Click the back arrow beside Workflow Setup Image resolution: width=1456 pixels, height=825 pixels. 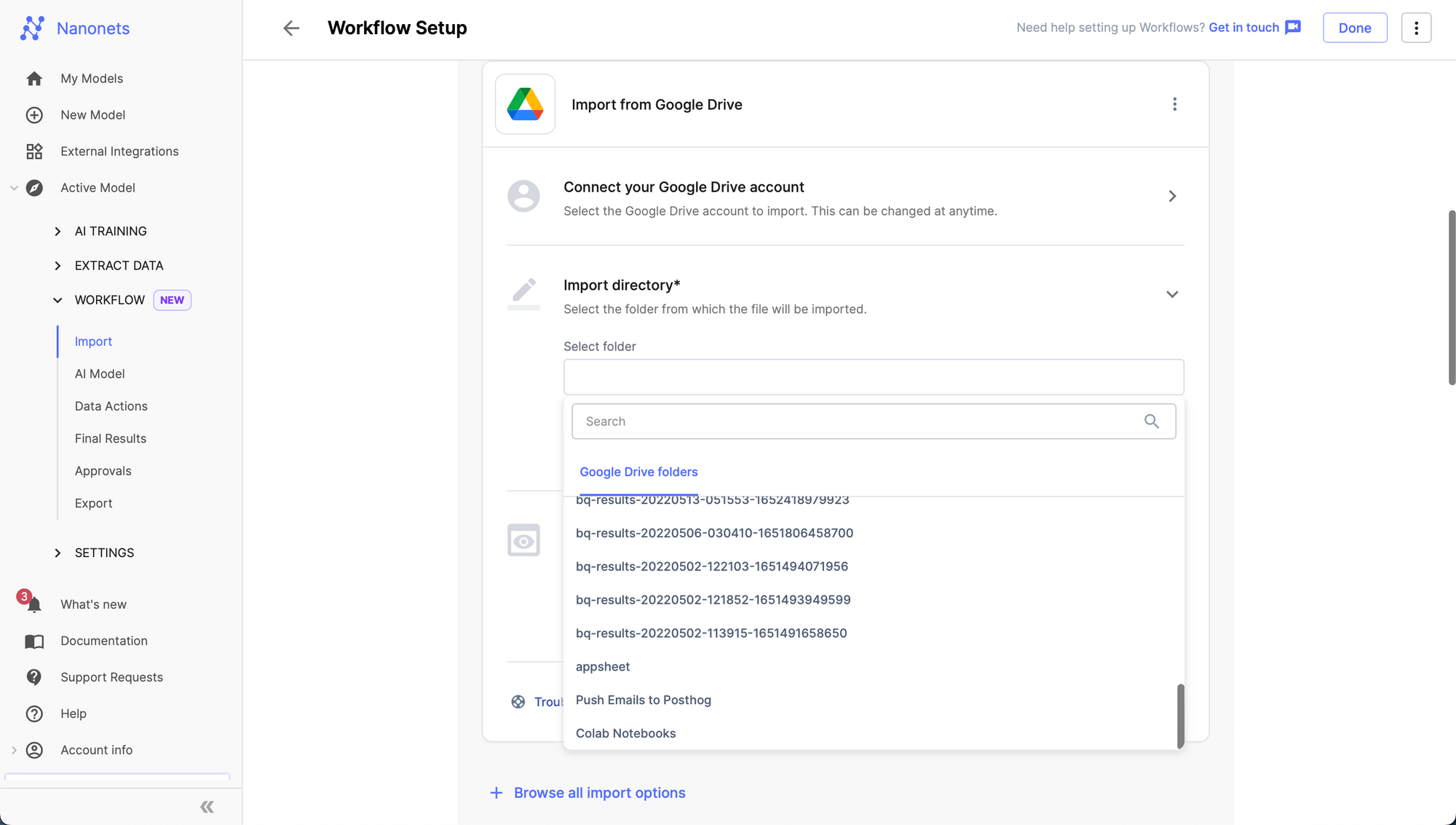click(291, 28)
